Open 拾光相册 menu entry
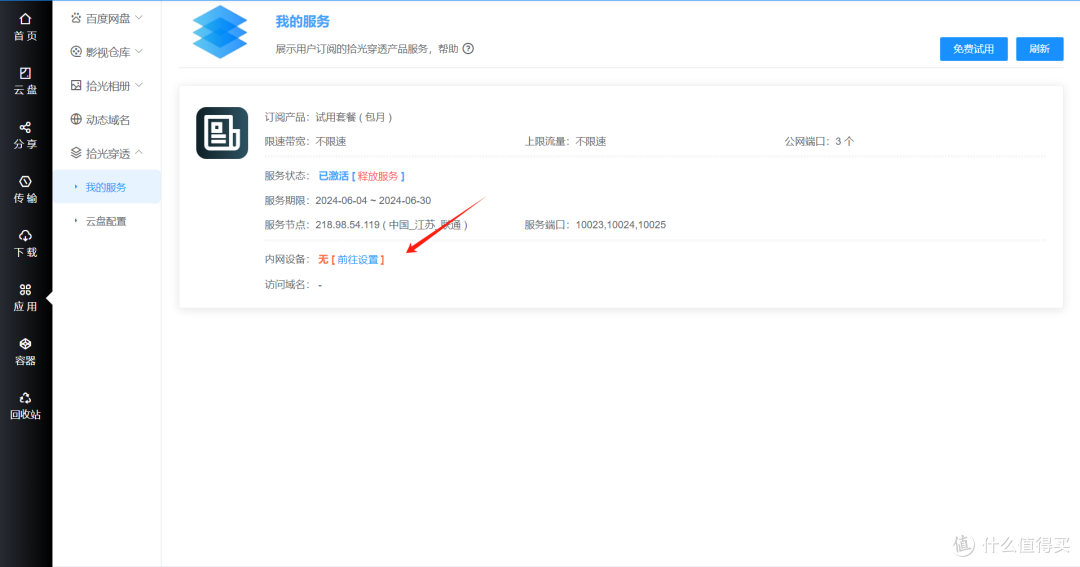This screenshot has width=1080, height=567. point(107,85)
